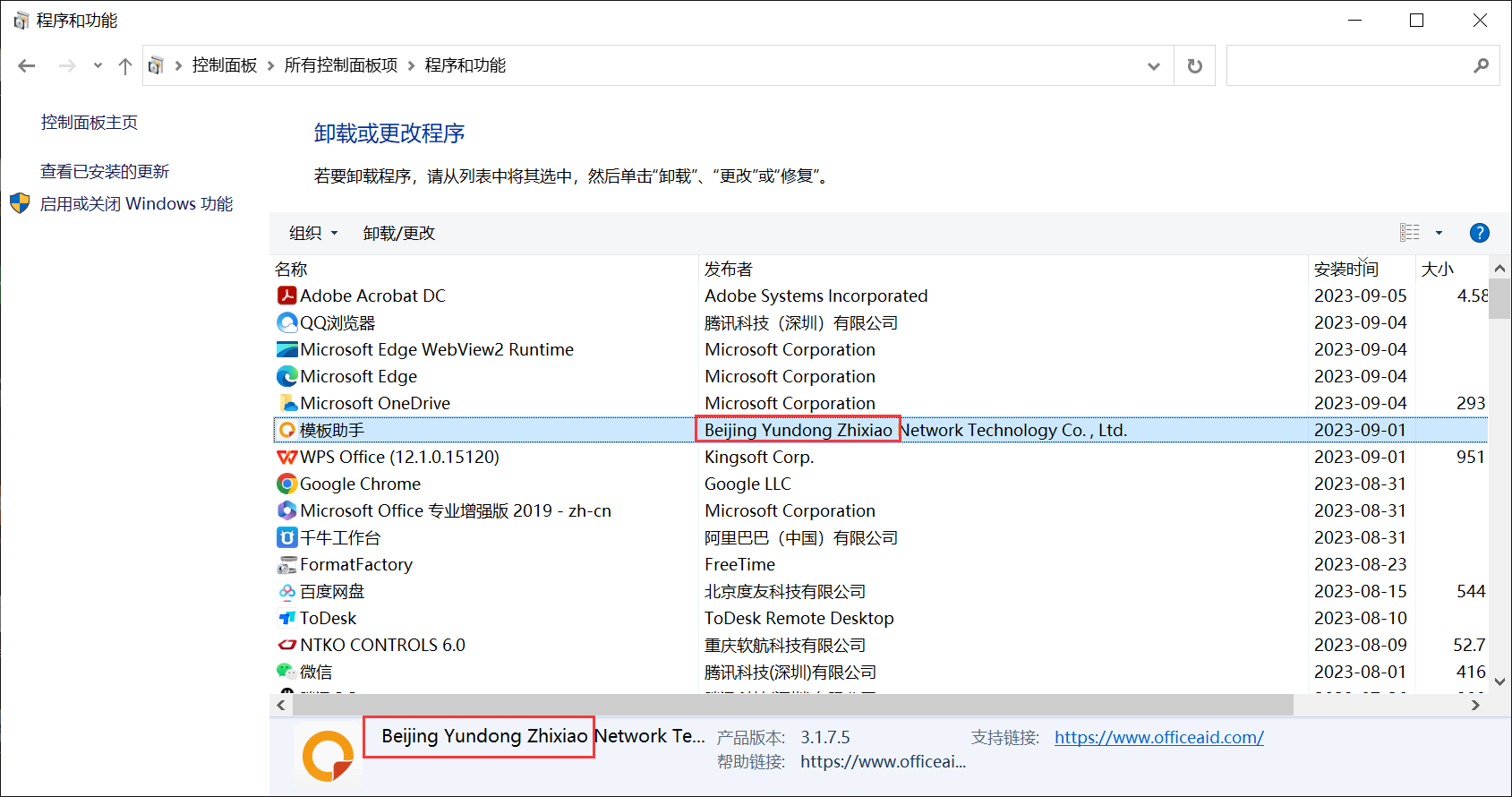Expand the chevron after 控制面板 breadcrumb
Screen dimensions: 1512x797
(x=270, y=65)
